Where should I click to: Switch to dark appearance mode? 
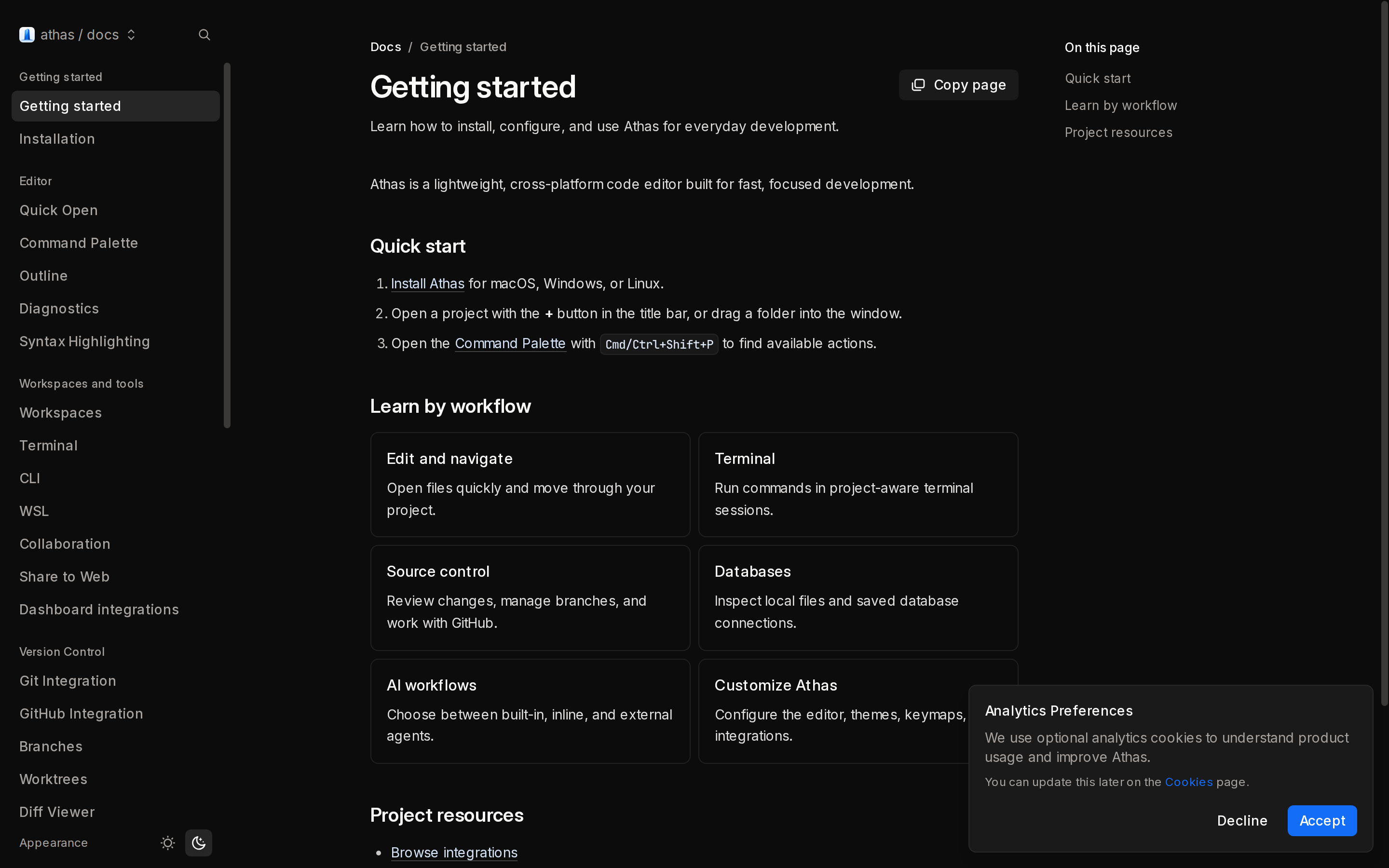tap(199, 843)
